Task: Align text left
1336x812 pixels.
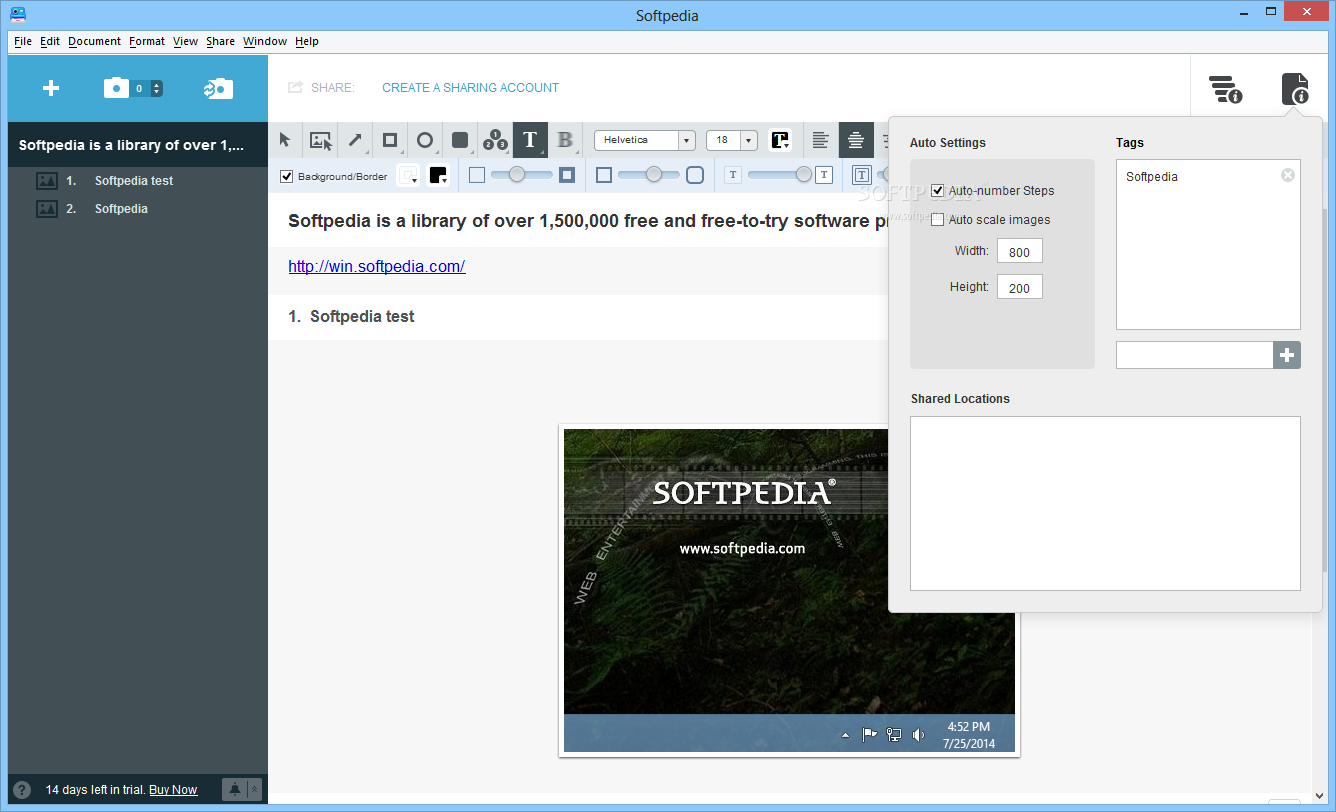Action: click(x=820, y=140)
